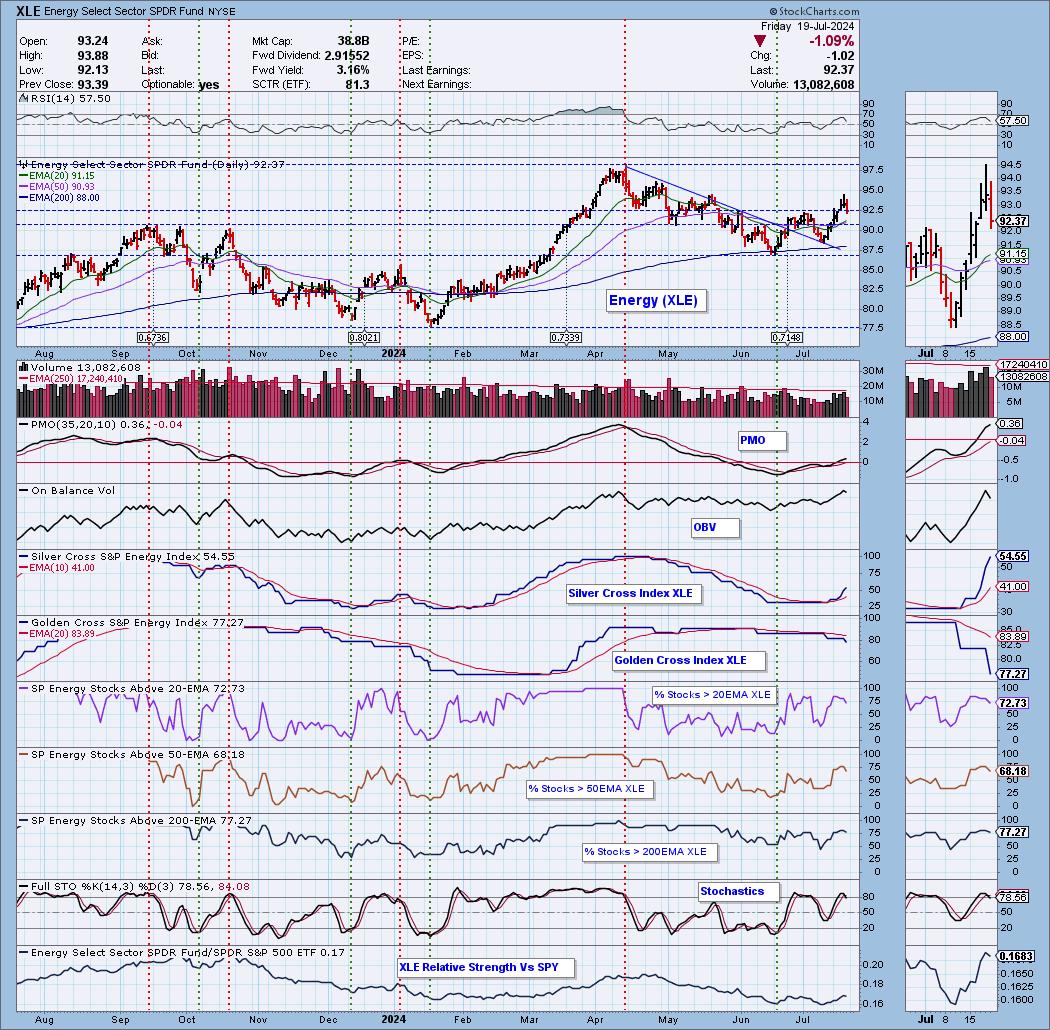Click the Low value 92.13
Screen dimensions: 1050x1030
pos(92,70)
